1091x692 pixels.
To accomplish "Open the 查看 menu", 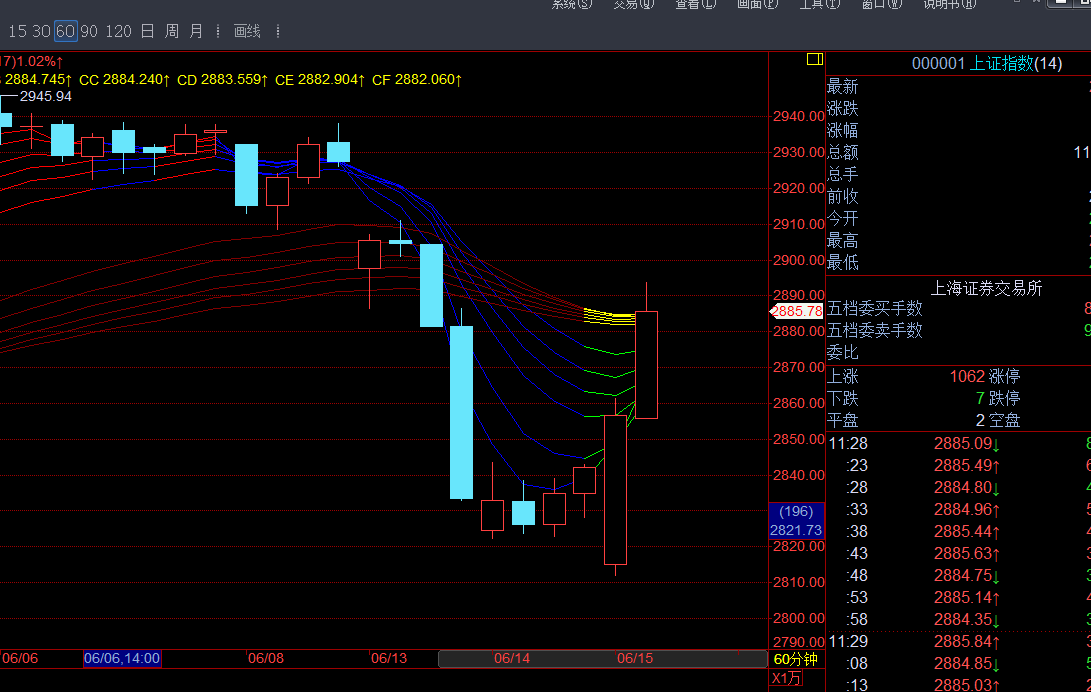I will tap(695, 4).
